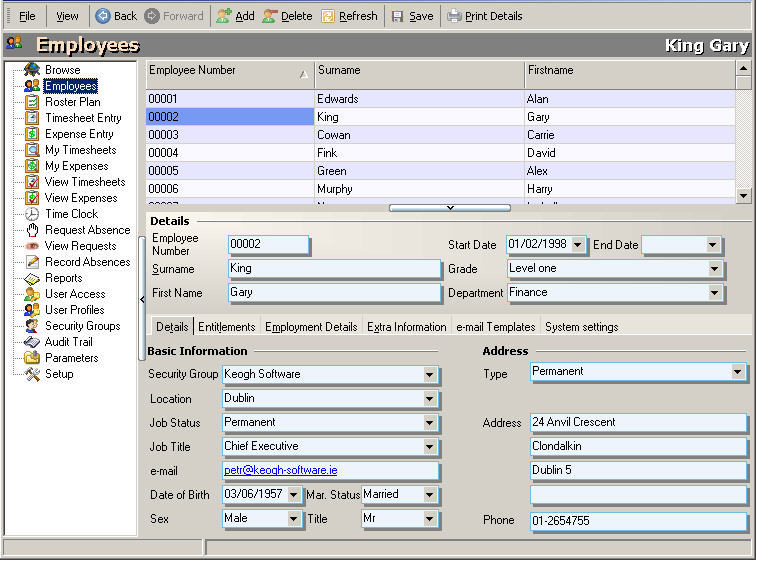
Task: Switch to the Extra Information tab
Action: (407, 327)
